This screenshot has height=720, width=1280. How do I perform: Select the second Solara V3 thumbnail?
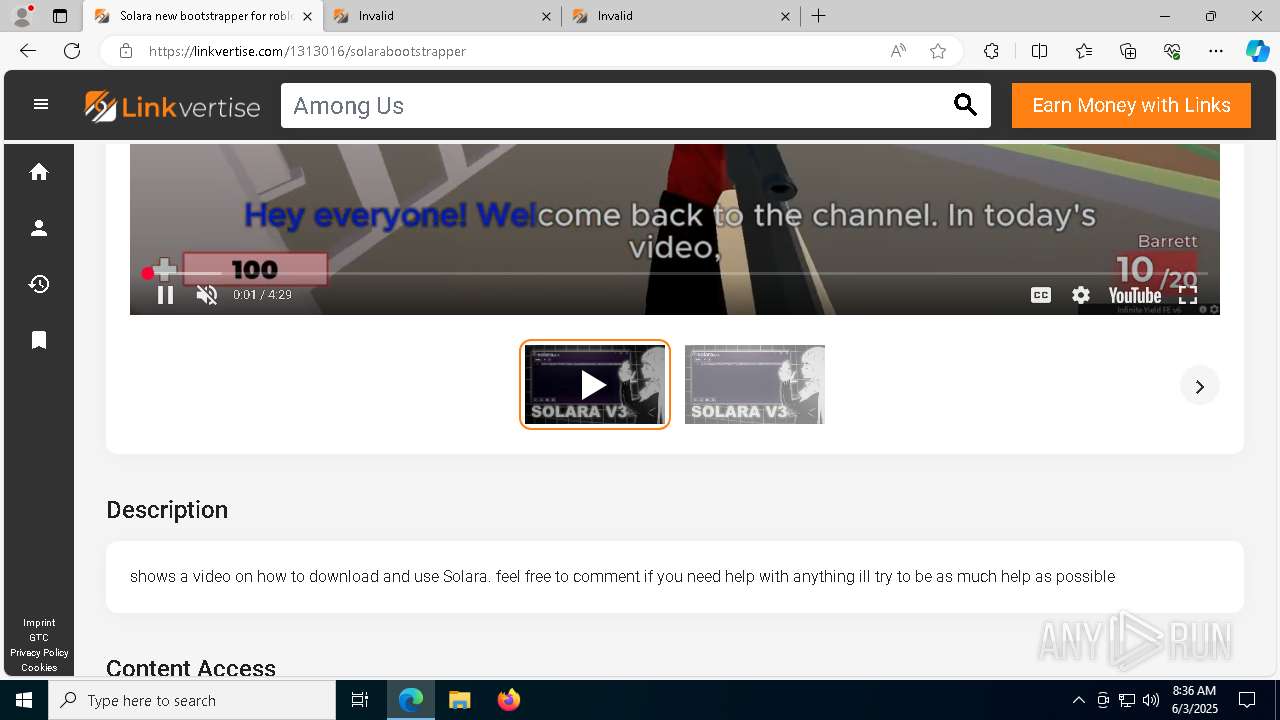pos(755,384)
